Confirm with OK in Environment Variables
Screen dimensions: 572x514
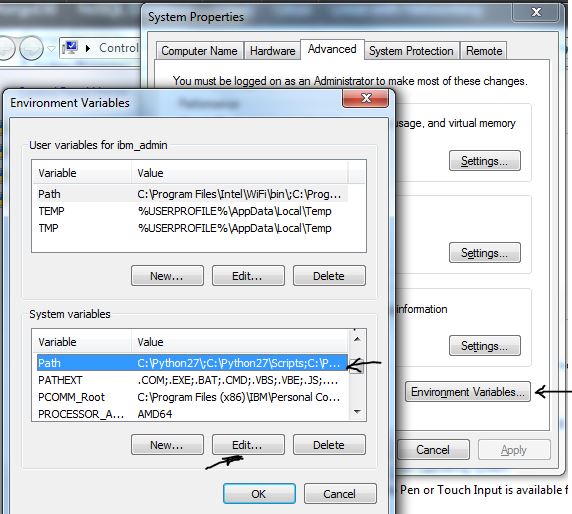click(x=259, y=494)
